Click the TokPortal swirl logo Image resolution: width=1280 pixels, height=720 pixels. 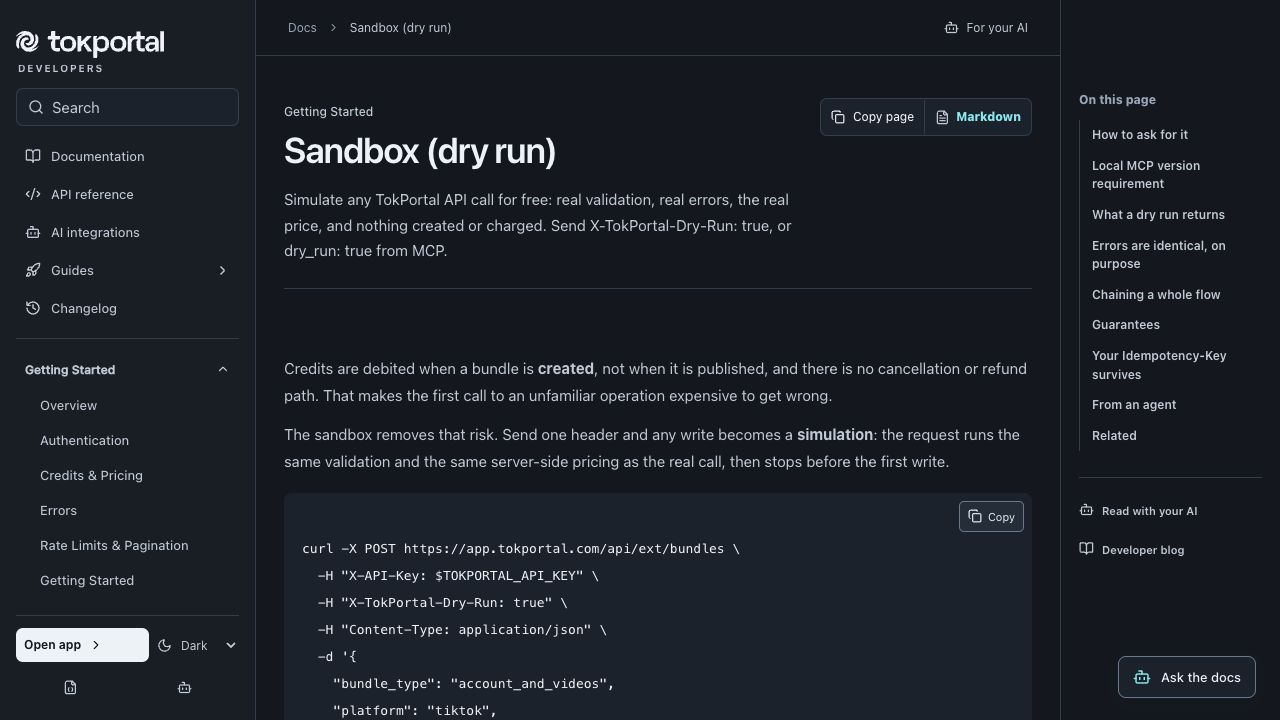point(27,42)
